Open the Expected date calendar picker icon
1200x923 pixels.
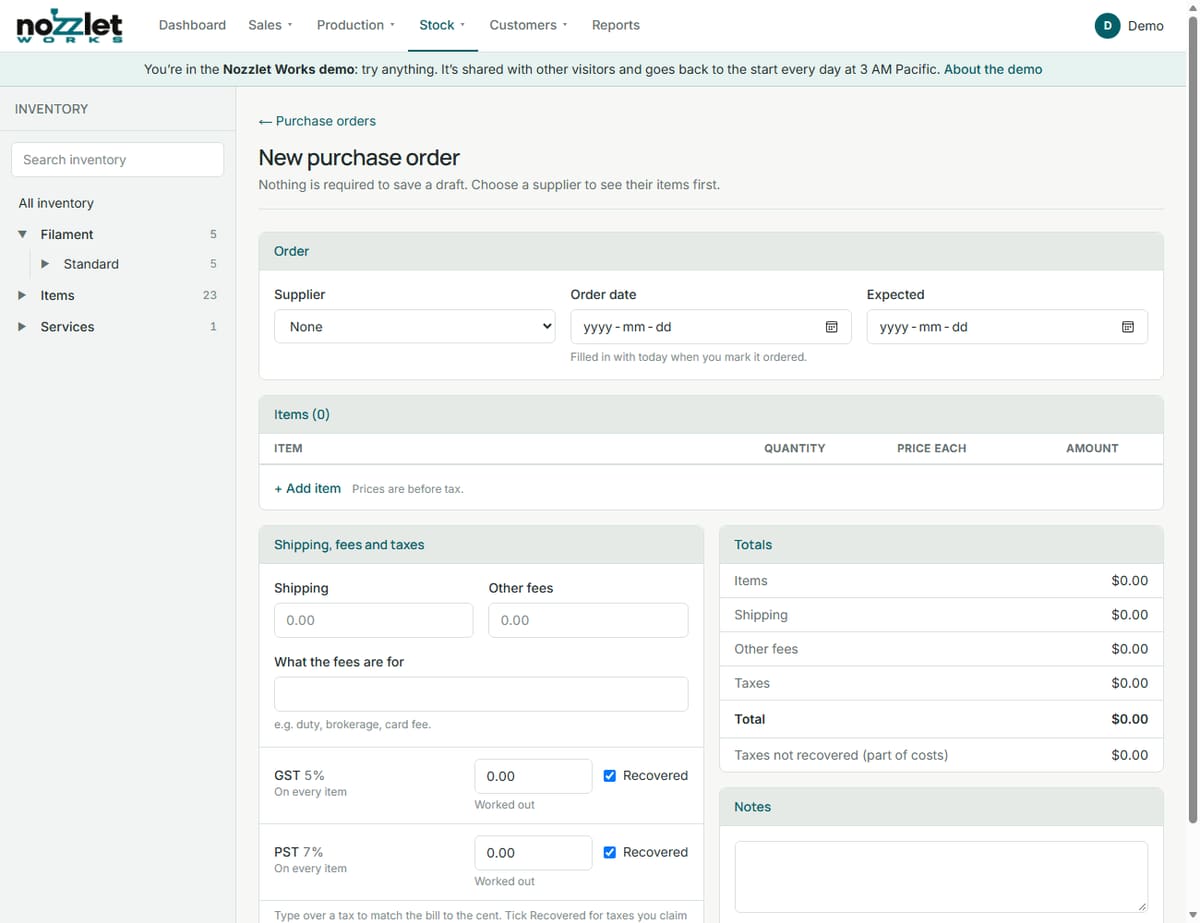pyautogui.click(x=1128, y=327)
